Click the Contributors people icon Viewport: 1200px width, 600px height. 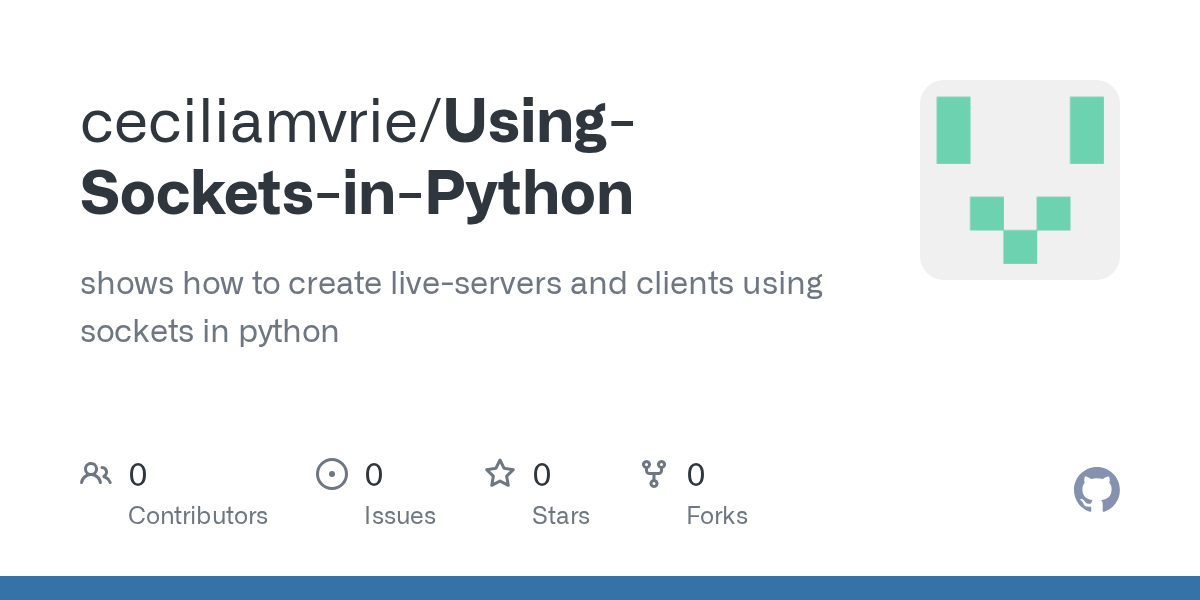point(96,474)
